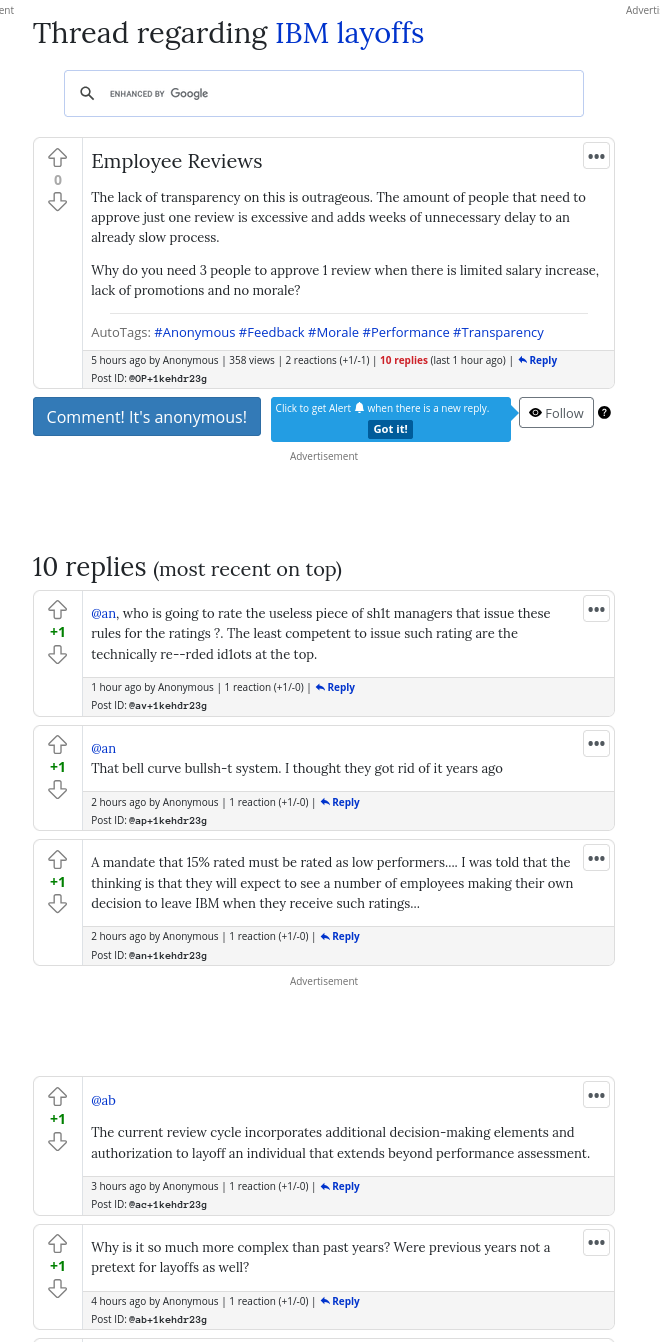Toggle Follow for this thread
The height and width of the screenshot is (1342, 660).
(556, 413)
